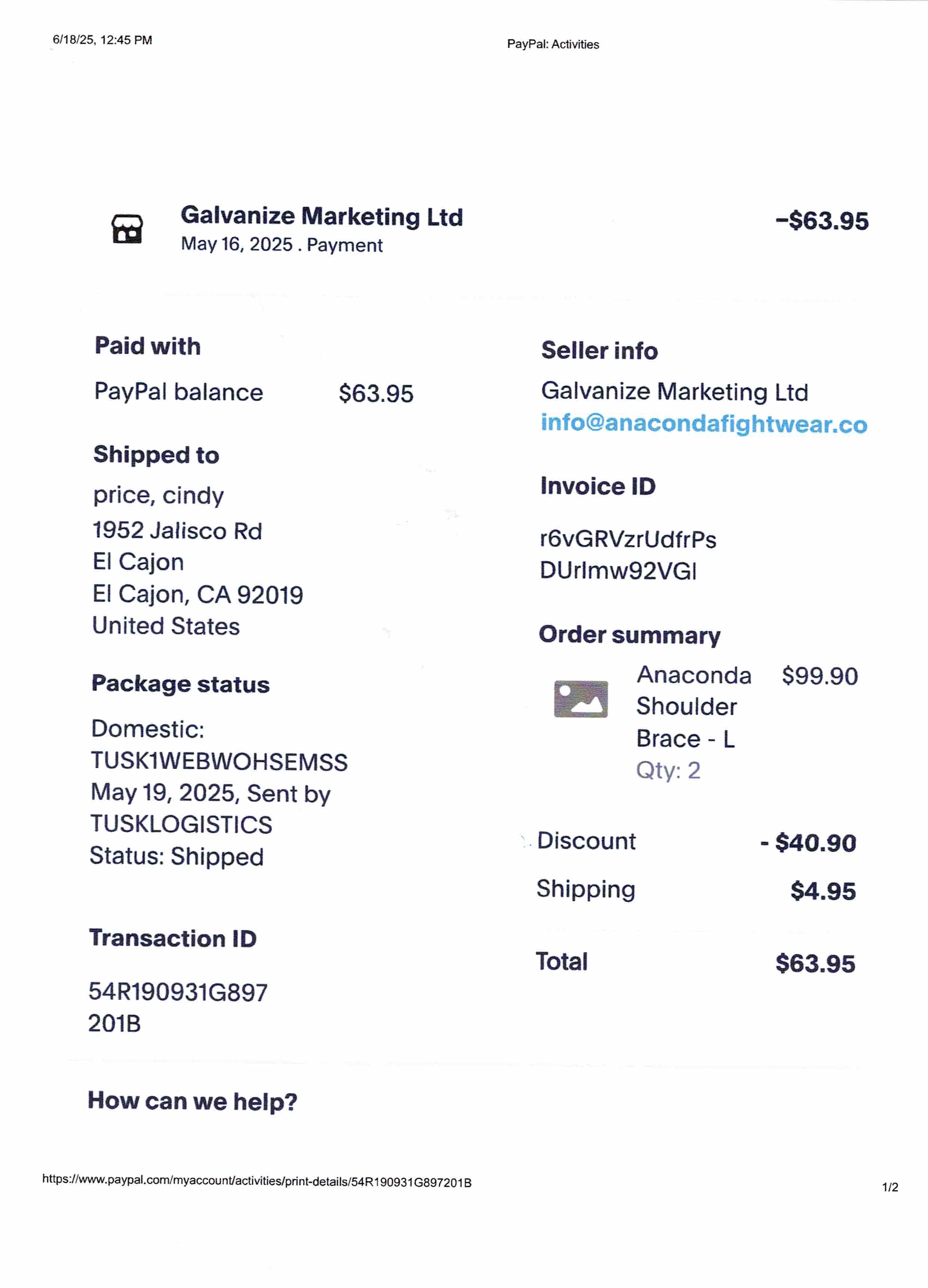Click the merchant storefront icon
The image size is (928, 1288).
click(x=127, y=229)
